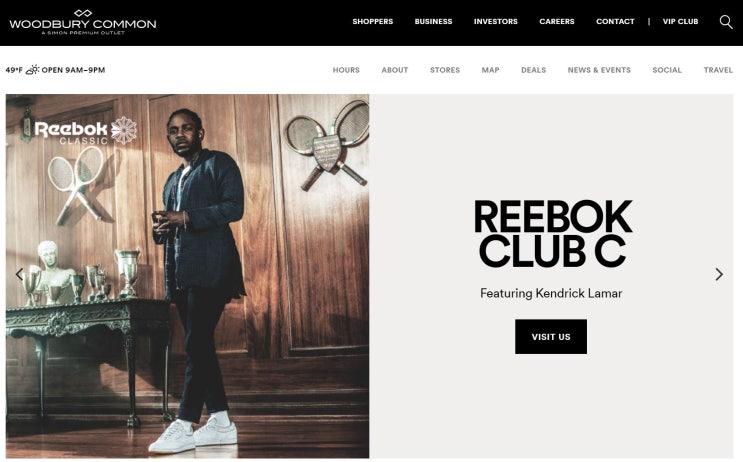Click the weather cloud-sun icon
Viewport: 743px width, 462px height.
[x=32, y=70]
